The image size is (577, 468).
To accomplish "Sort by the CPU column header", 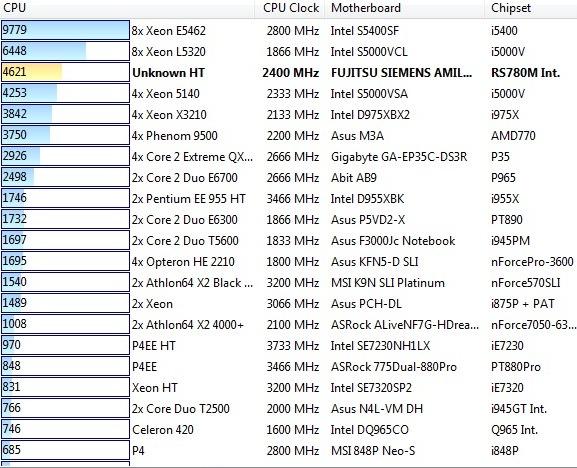I will [127, 8].
